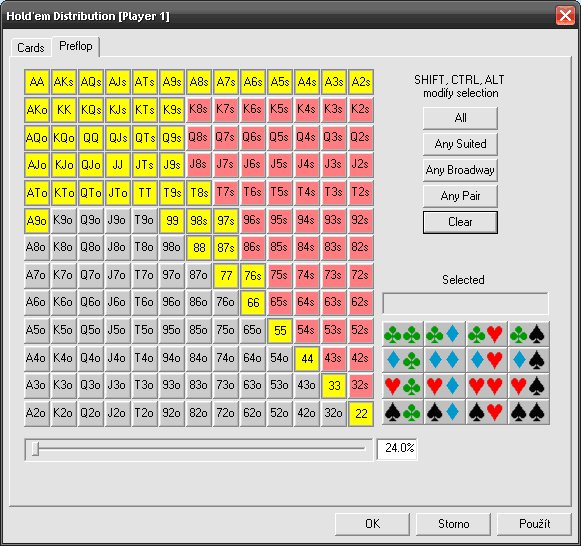
Task: Toggle the AA hand cell
Action: pyautogui.click(x=37, y=81)
